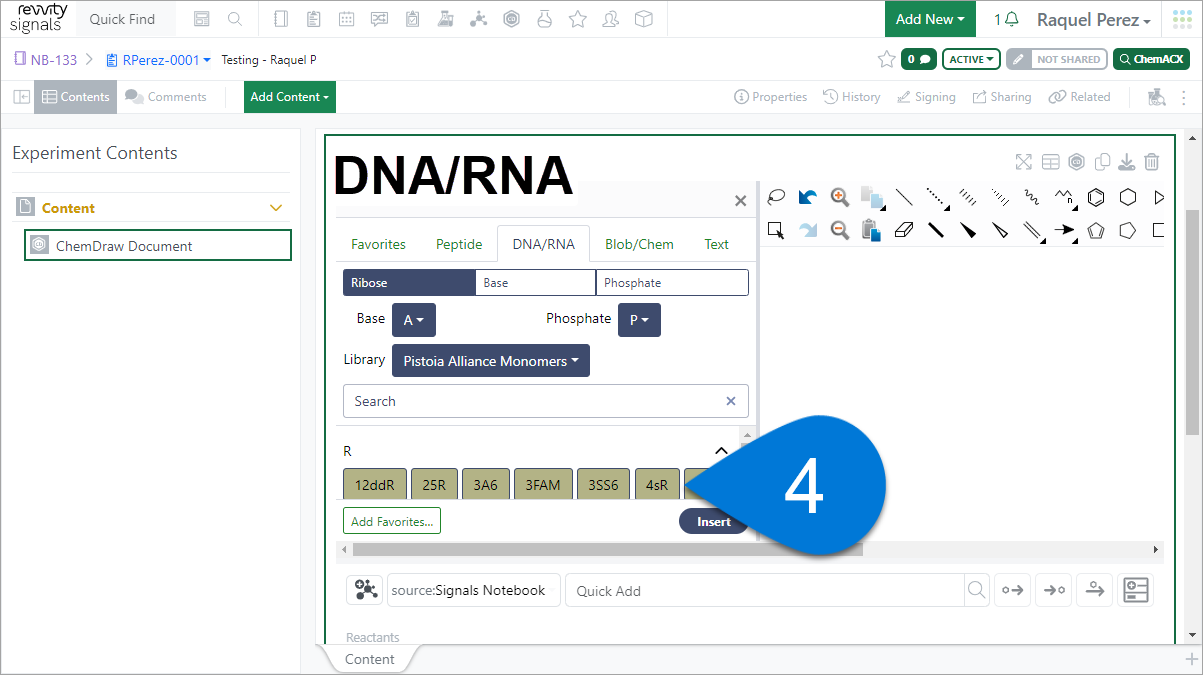Switch to the DNA/RNA tab
This screenshot has width=1203, height=675.
(543, 244)
